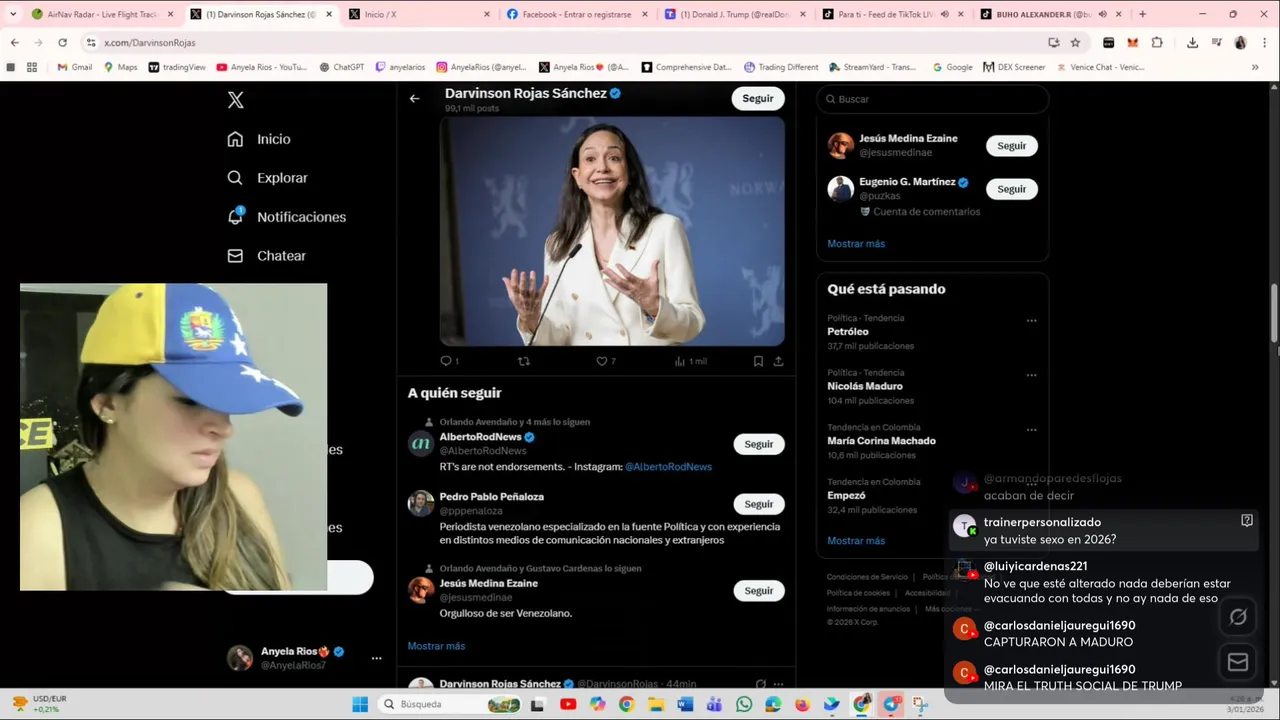Switch to AirNav Radar browser tab
Image resolution: width=1280 pixels, height=720 pixels.
pyautogui.click(x=102, y=14)
